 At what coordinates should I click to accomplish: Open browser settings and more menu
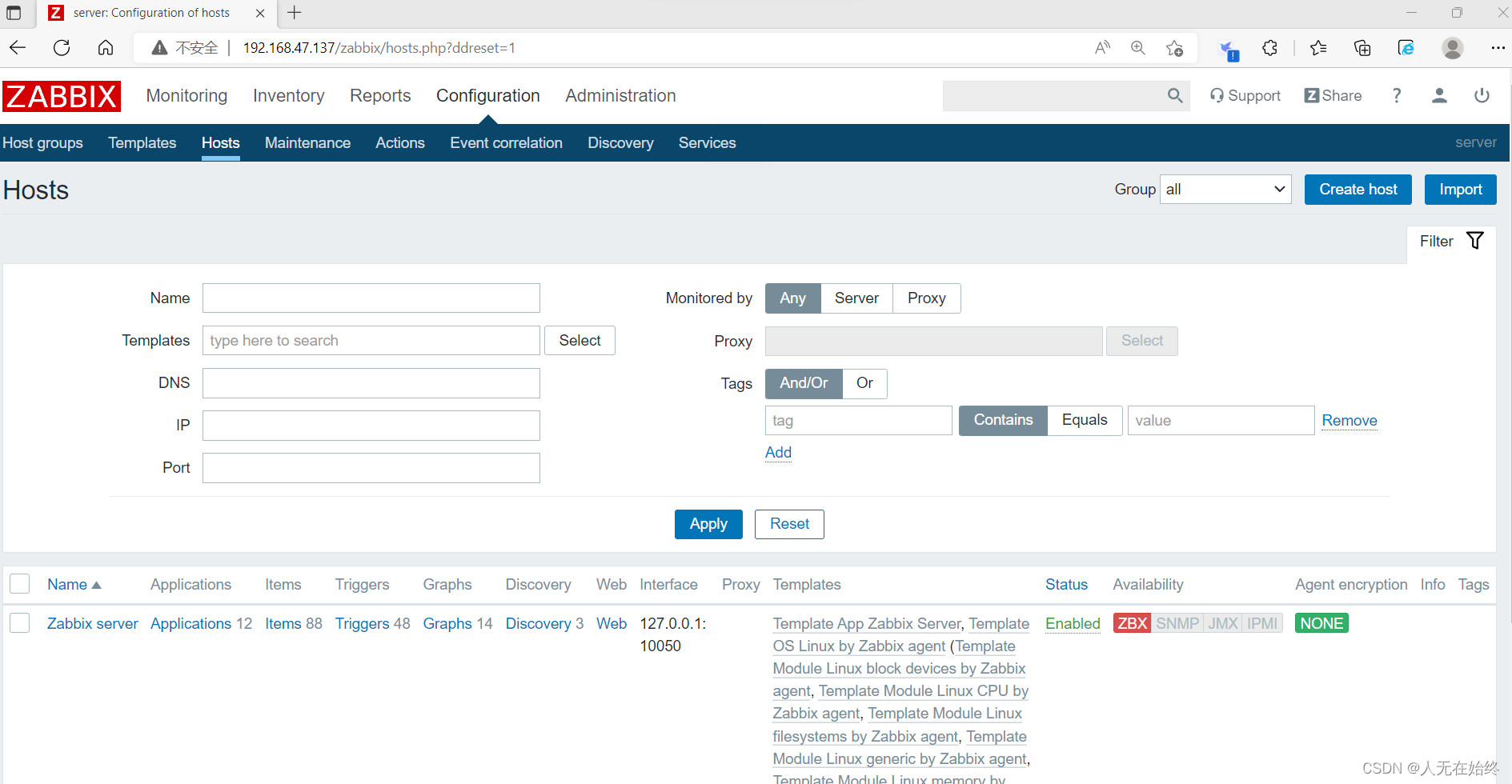(1498, 48)
